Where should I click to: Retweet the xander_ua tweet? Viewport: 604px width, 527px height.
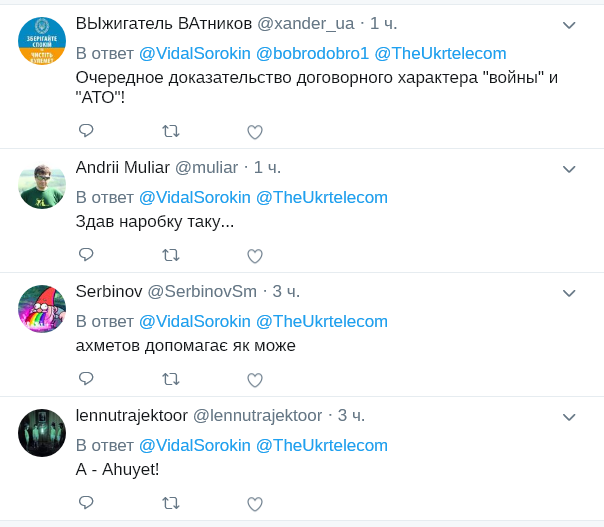click(x=171, y=131)
